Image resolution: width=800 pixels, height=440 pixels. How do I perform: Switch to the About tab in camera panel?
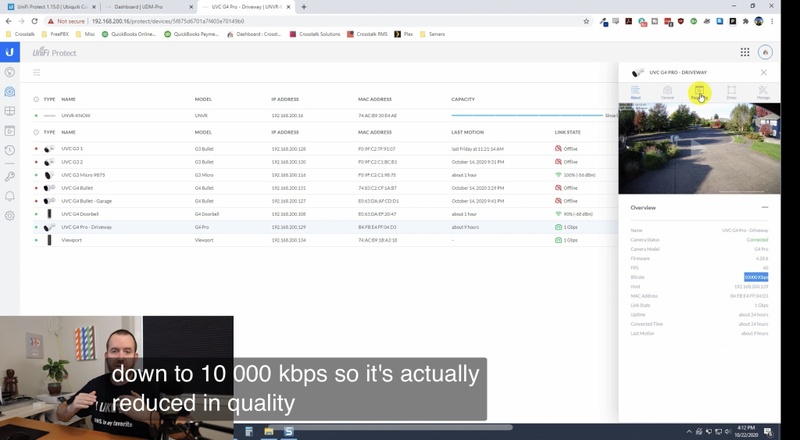[635, 92]
